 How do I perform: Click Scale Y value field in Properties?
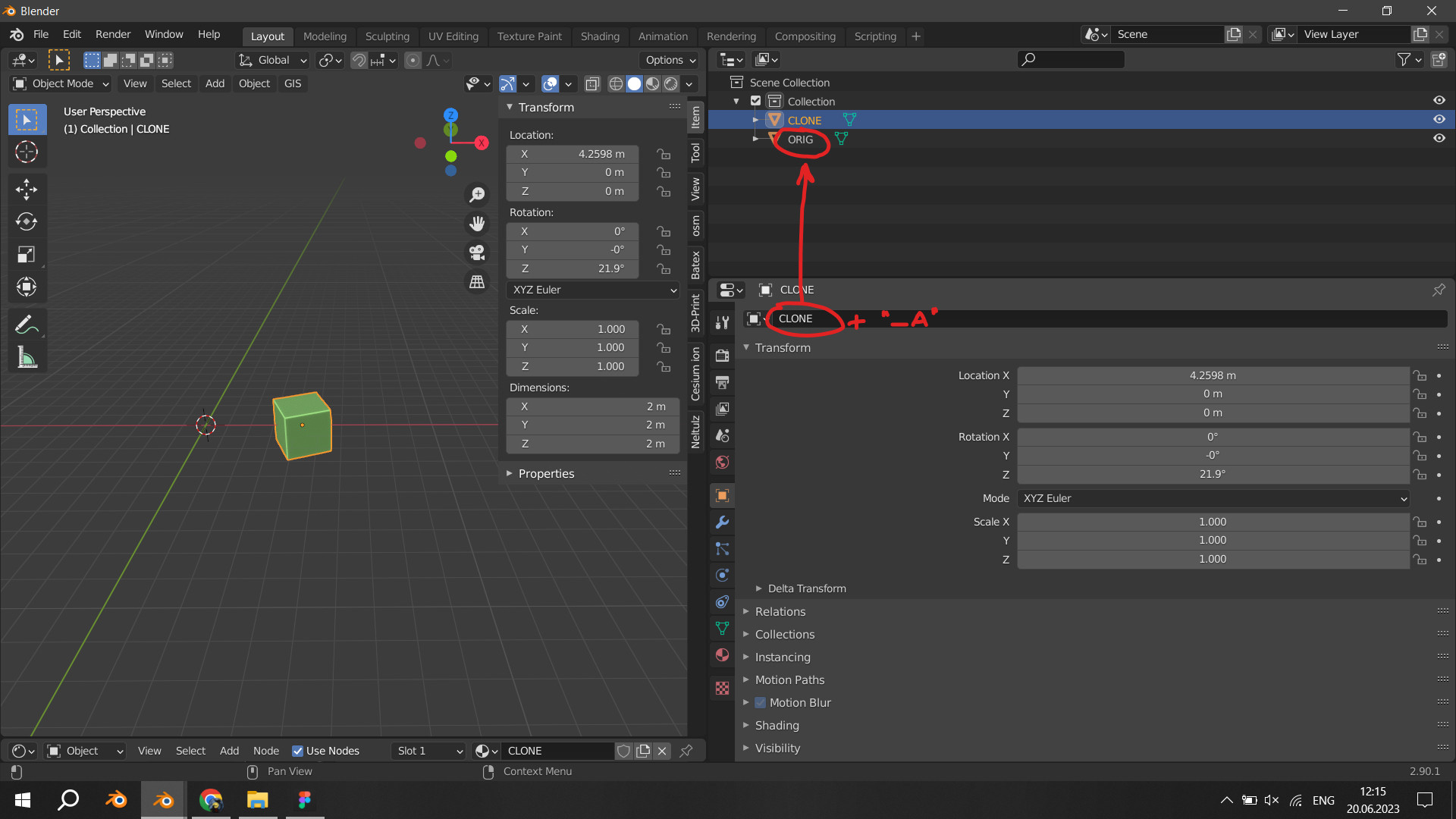click(x=1213, y=541)
